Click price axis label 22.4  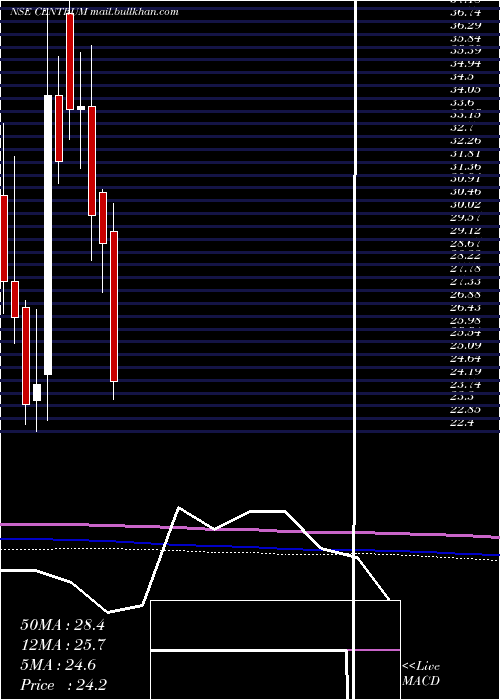pos(462,422)
